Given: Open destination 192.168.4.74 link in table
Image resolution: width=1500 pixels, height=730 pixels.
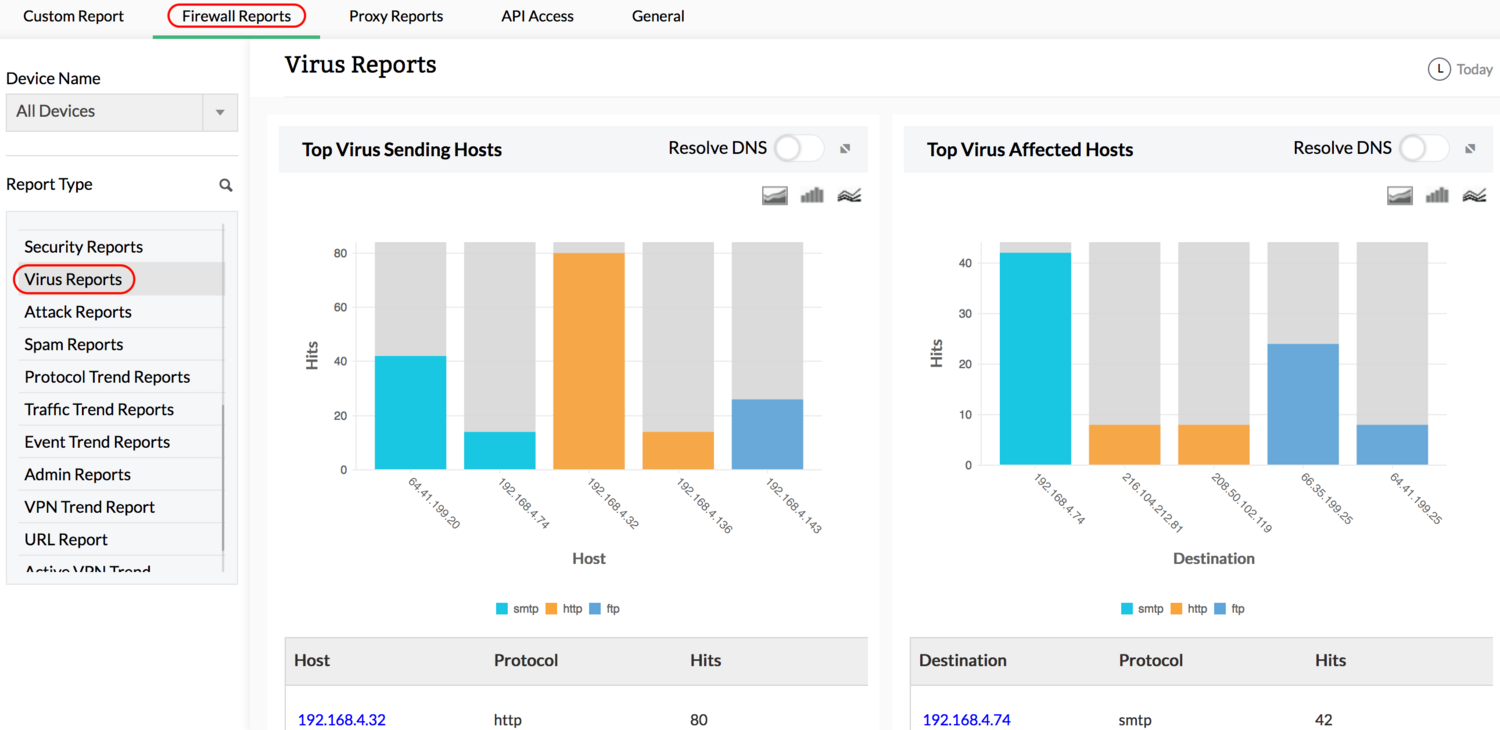Looking at the screenshot, I should pyautogui.click(x=966, y=720).
